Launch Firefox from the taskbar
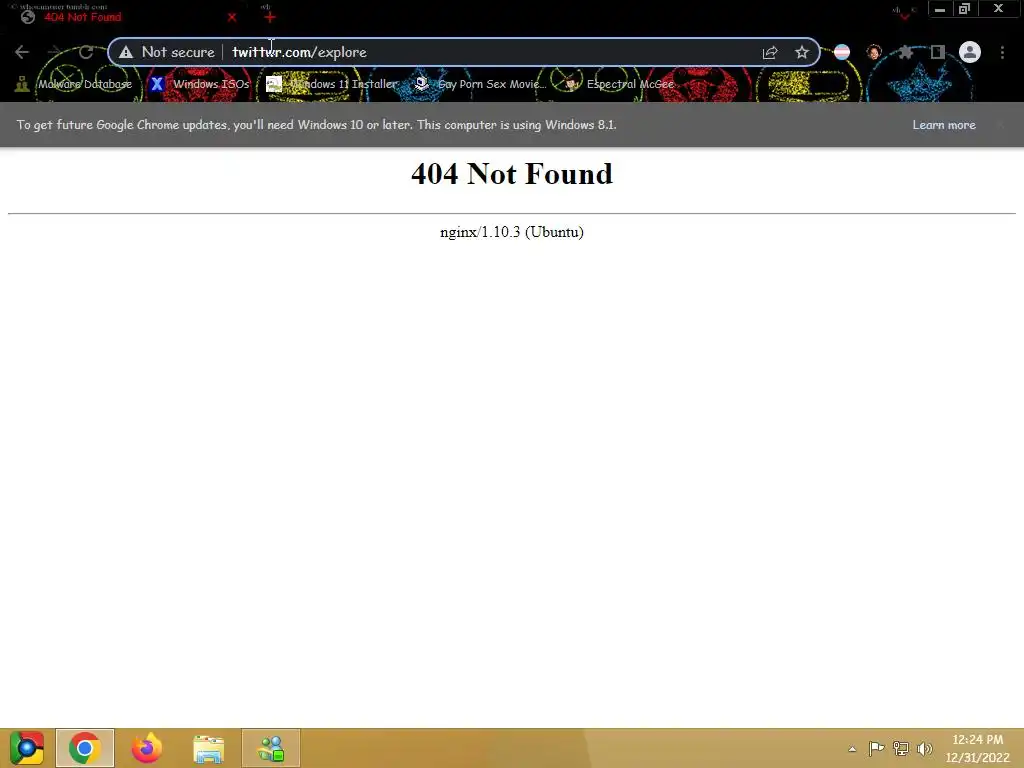 [x=146, y=748]
